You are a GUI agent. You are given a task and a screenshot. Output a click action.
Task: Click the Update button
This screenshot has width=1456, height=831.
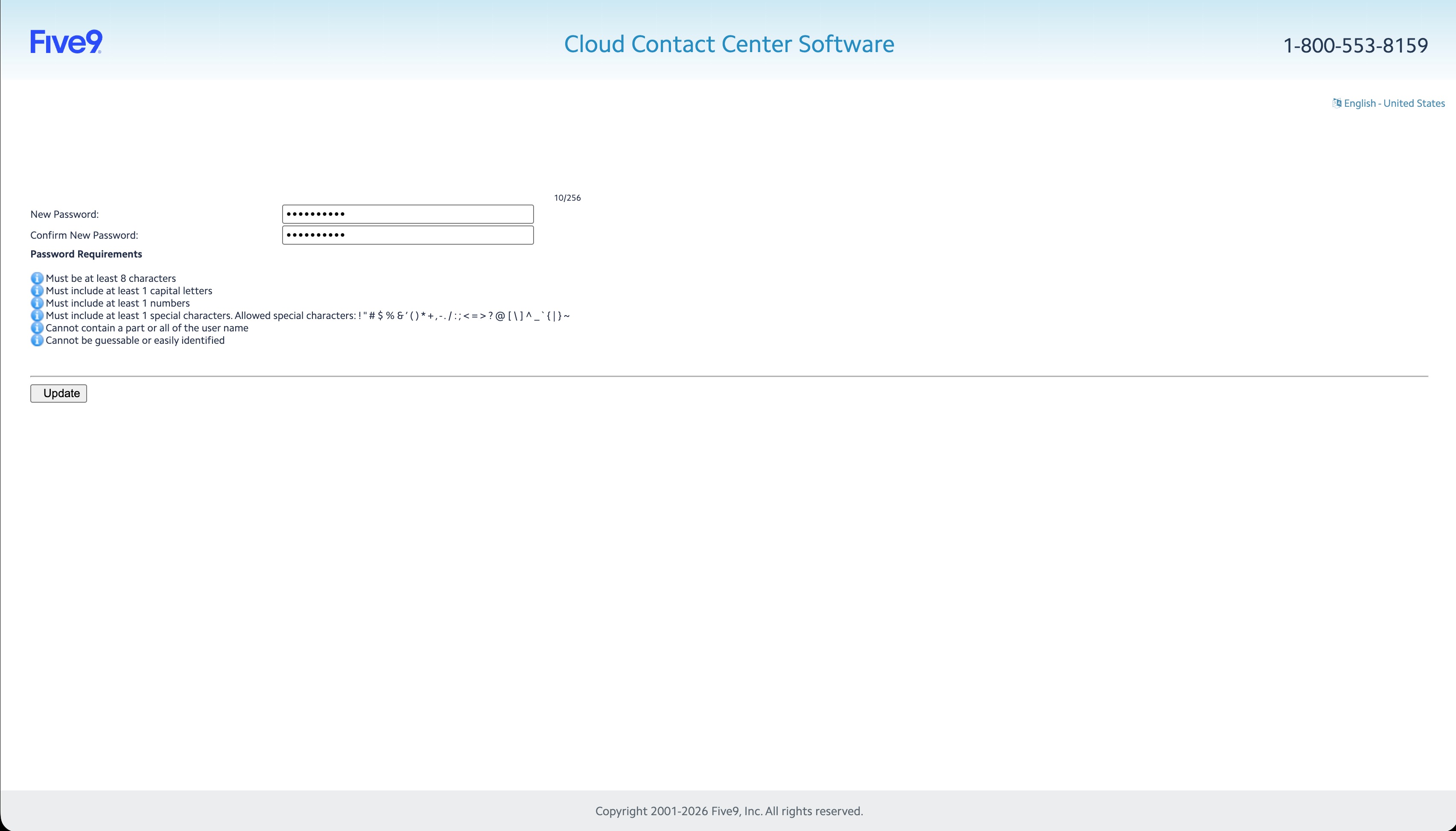(x=59, y=393)
